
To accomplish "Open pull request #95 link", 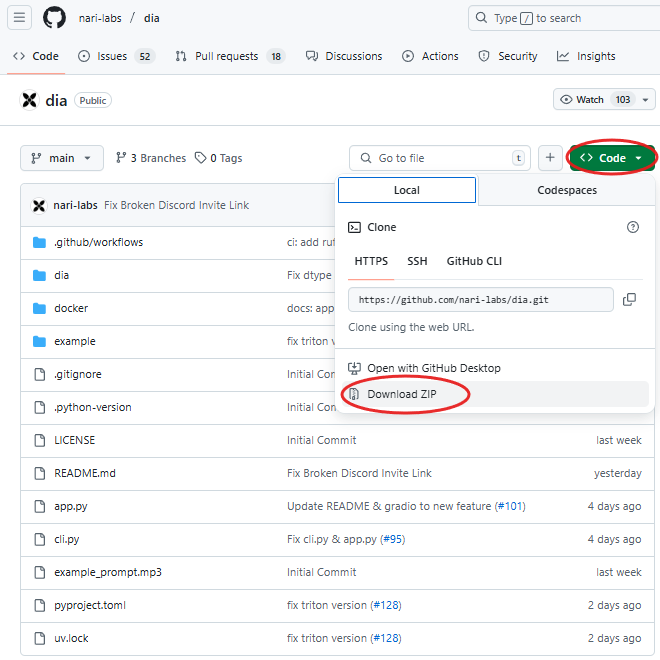I will pyautogui.click(x=393, y=539).
